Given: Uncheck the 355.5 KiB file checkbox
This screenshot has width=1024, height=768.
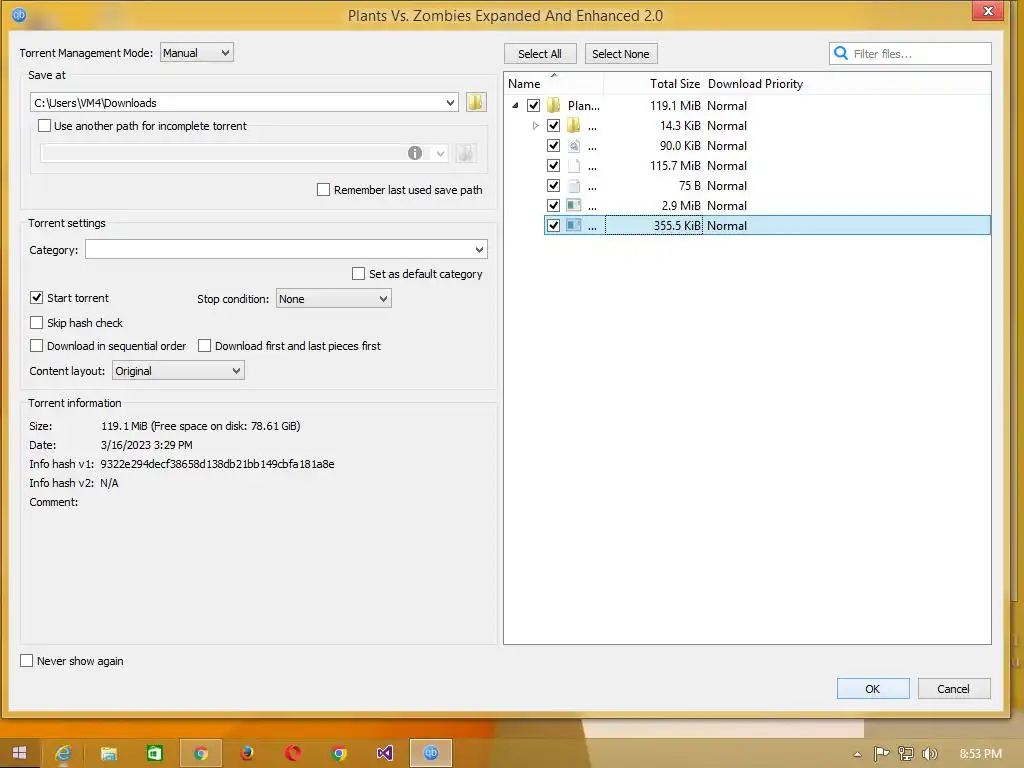Looking at the screenshot, I should [554, 225].
